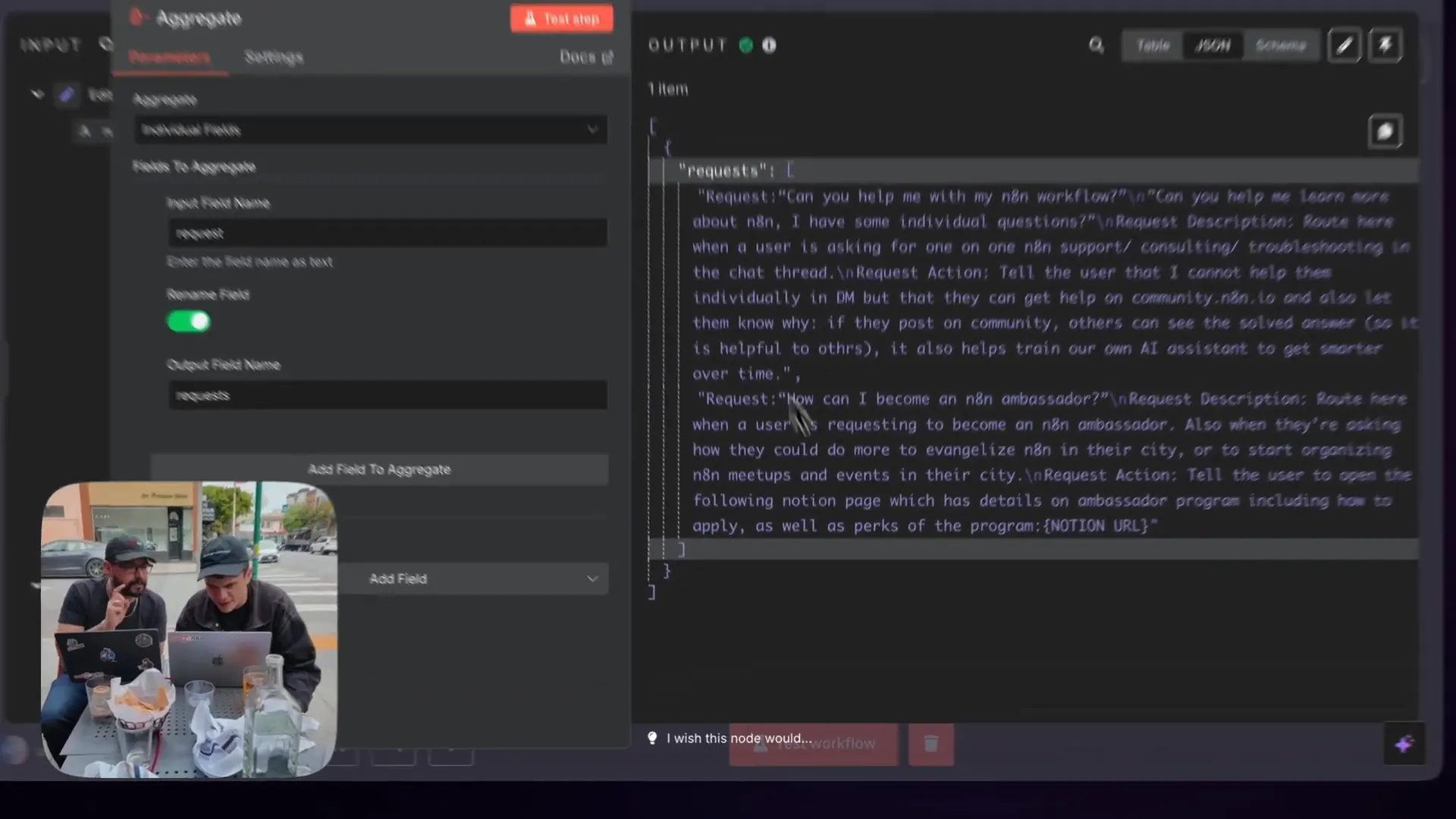
Task: Toggle the Rename Field switch
Action: (189, 322)
